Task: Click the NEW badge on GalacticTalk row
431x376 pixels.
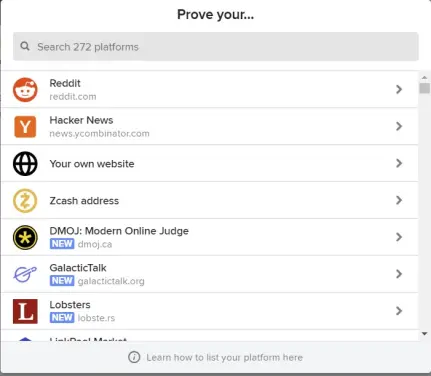Action: [62, 281]
